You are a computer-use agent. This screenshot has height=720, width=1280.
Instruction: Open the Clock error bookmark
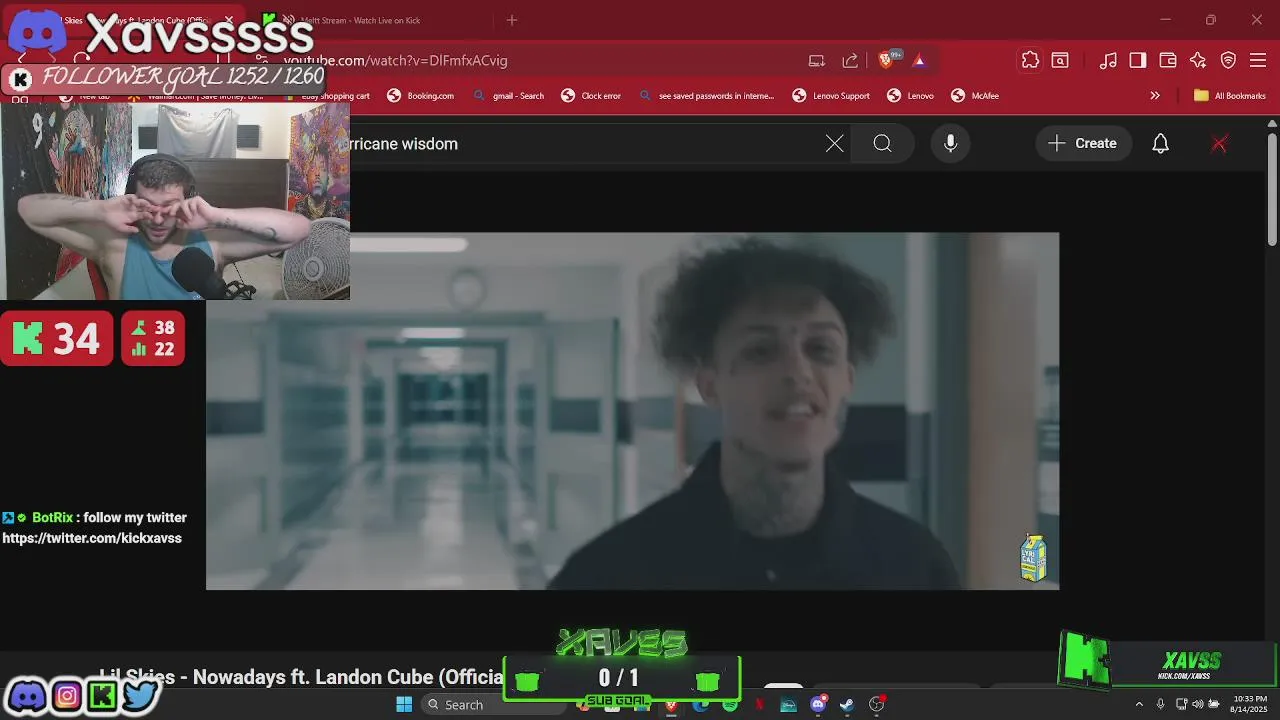pos(592,96)
